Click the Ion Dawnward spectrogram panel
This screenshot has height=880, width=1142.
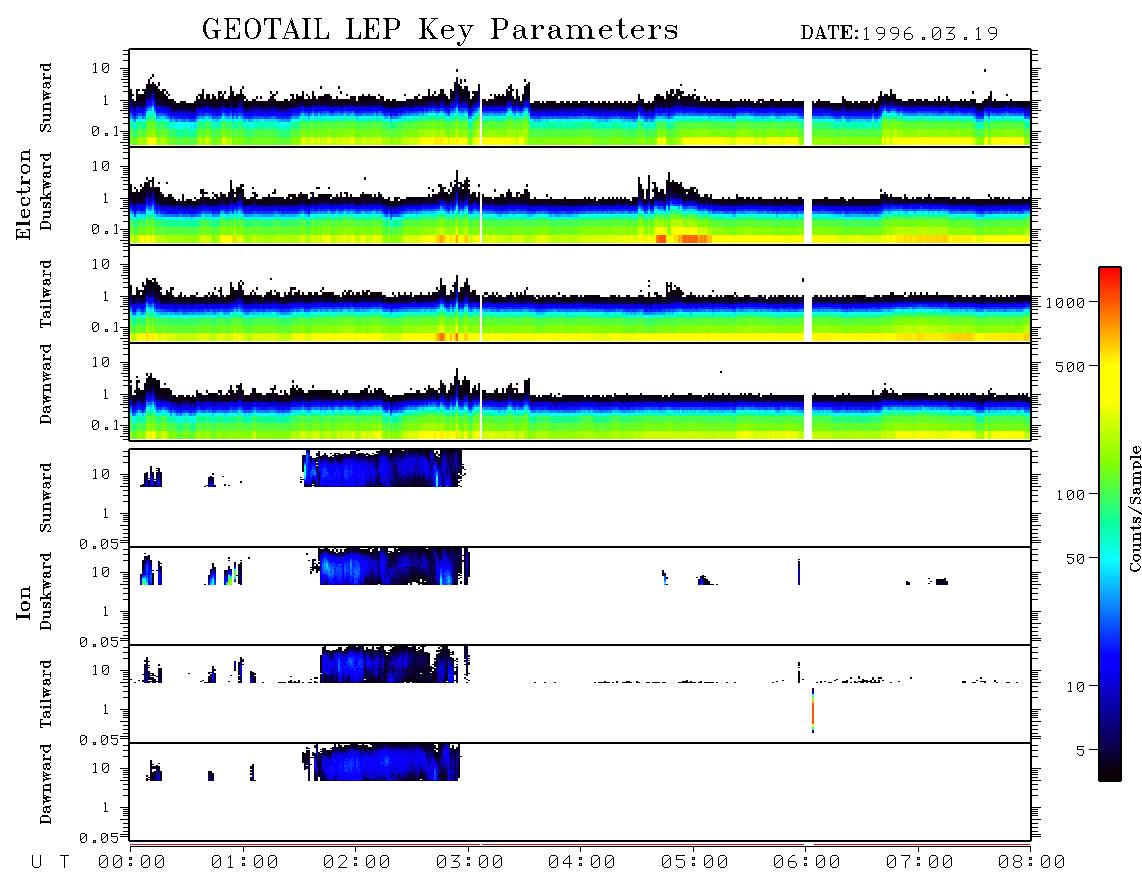(x=580, y=792)
